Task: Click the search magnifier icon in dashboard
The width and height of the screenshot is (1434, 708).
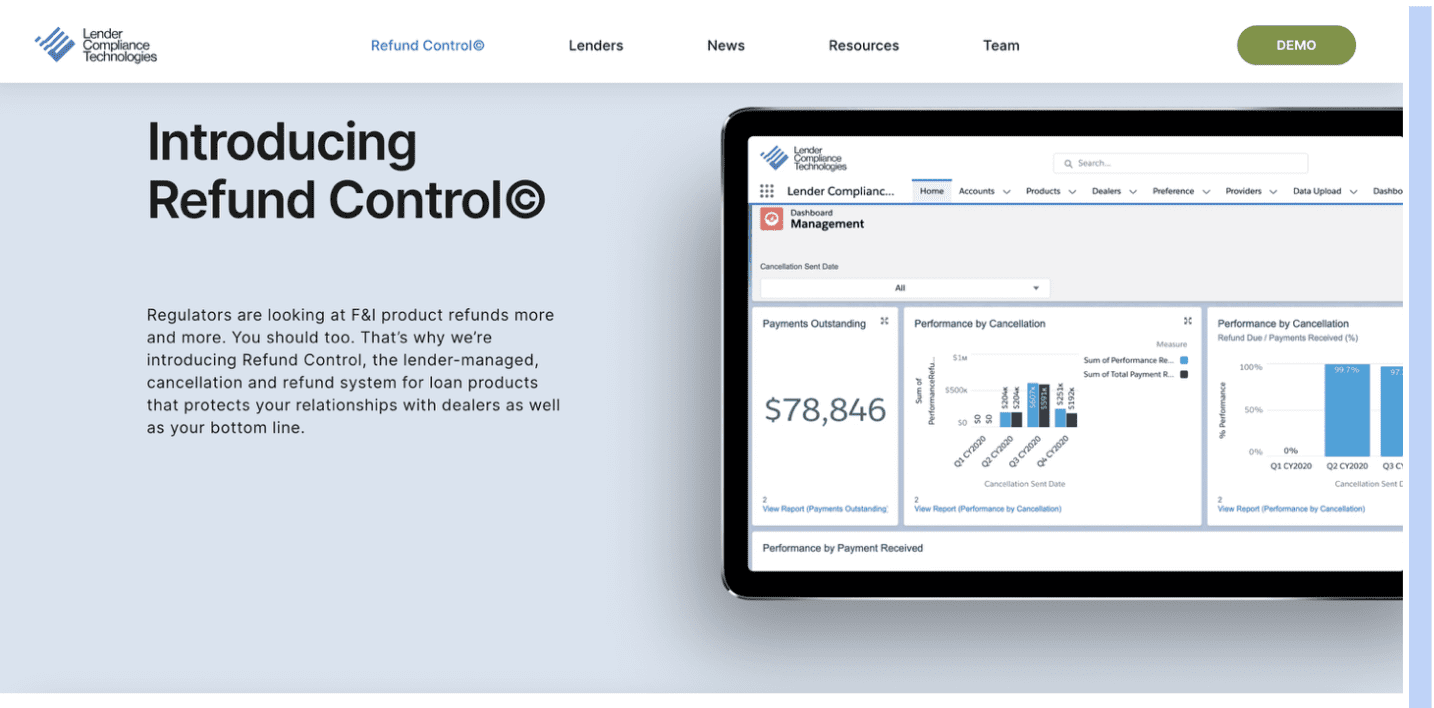Action: (1068, 163)
